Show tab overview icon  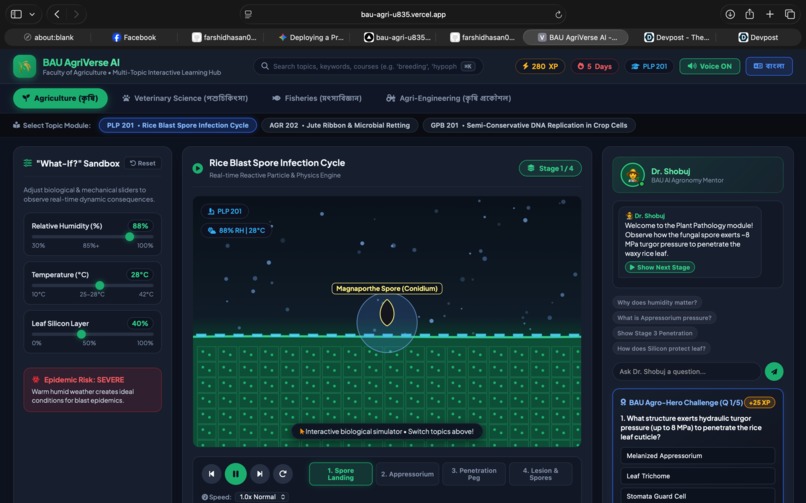(x=790, y=14)
